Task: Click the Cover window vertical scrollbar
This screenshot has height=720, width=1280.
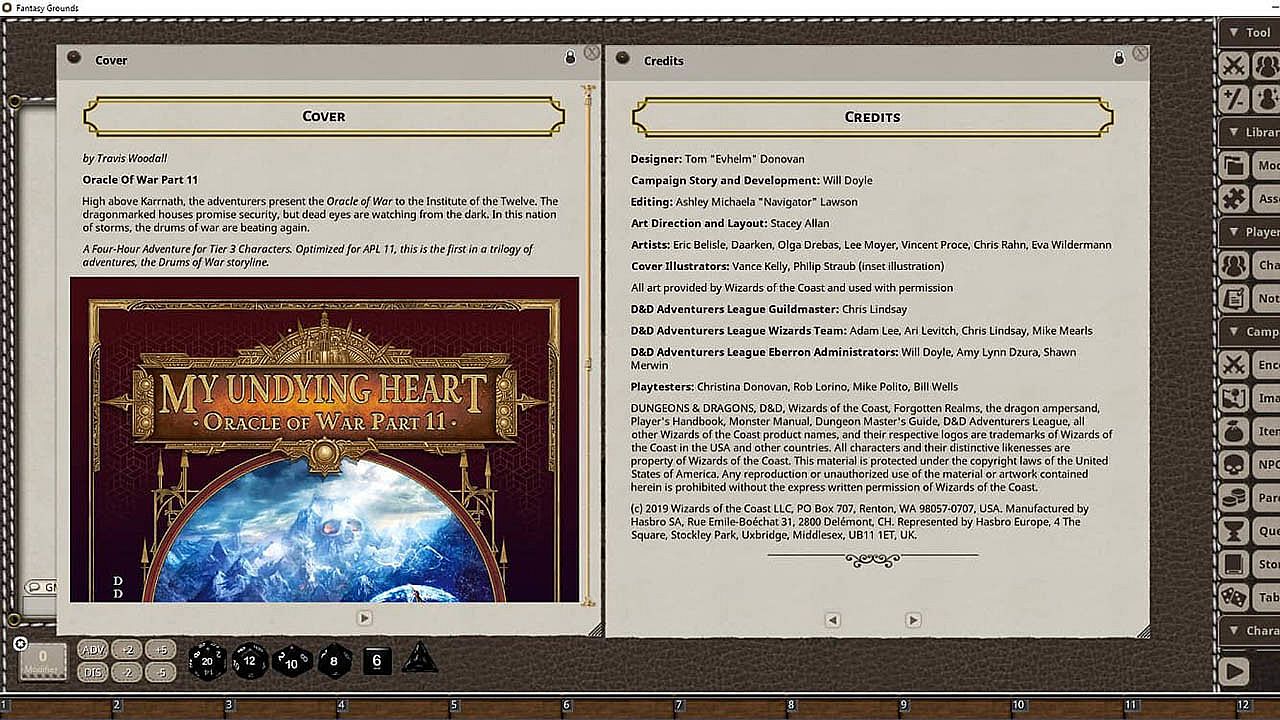Action: pyautogui.click(x=588, y=345)
